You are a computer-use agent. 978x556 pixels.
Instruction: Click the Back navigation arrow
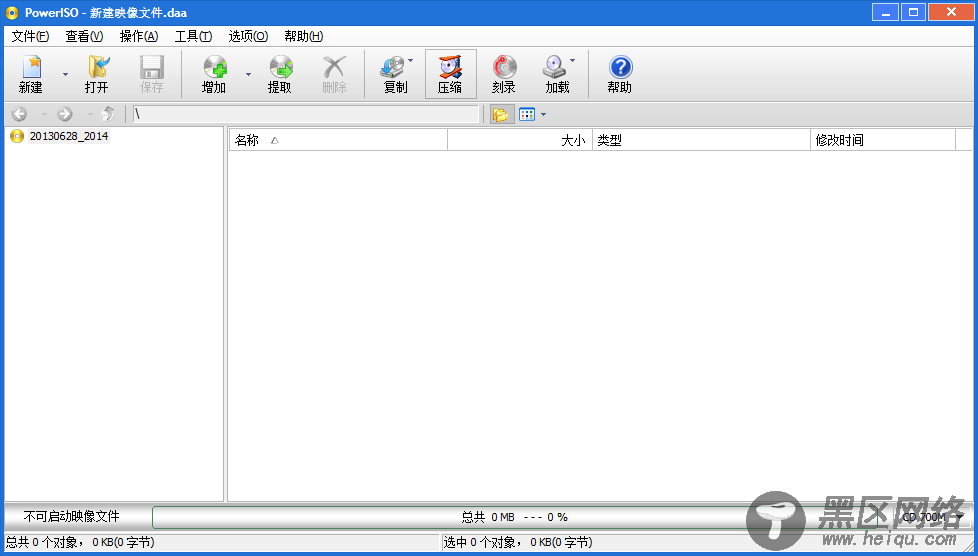point(19,114)
